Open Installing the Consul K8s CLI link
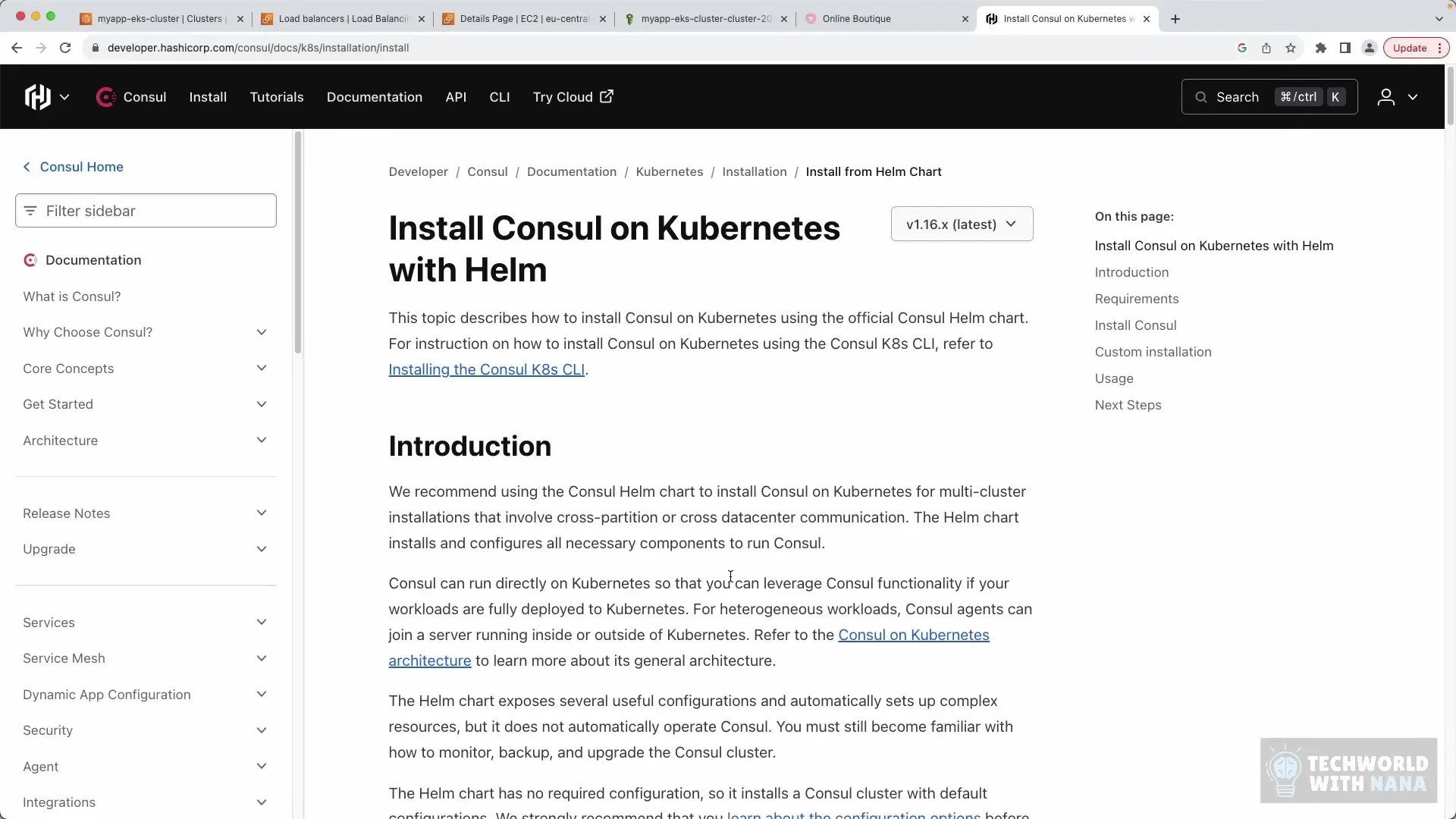This screenshot has height=819, width=1456. click(486, 369)
